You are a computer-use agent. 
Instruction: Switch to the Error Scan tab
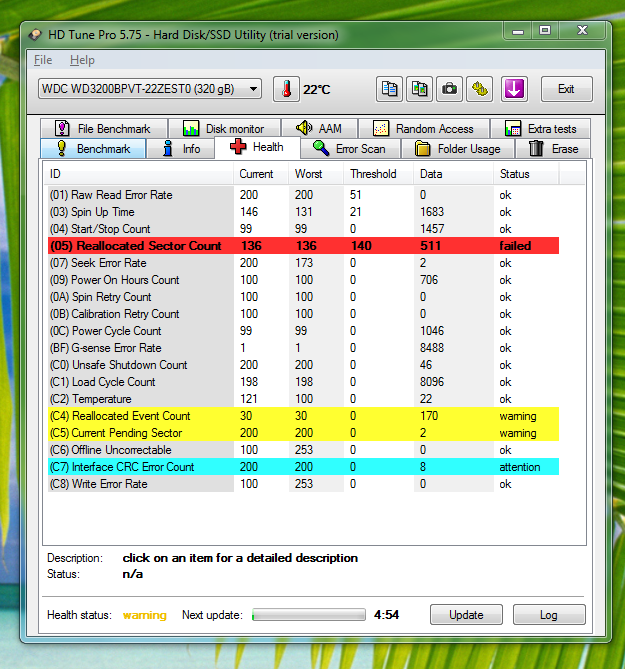tap(350, 148)
